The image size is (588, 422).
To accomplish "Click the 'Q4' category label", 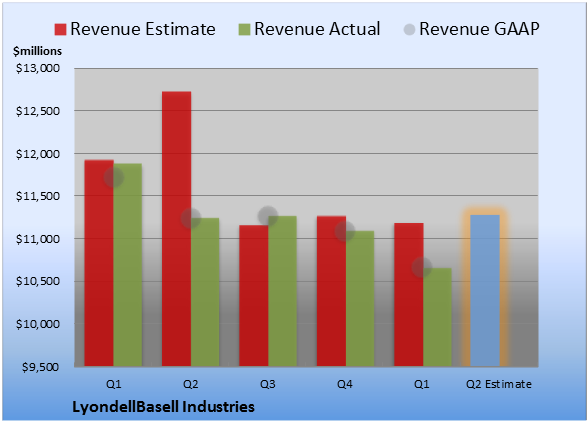I will coord(345,384).
